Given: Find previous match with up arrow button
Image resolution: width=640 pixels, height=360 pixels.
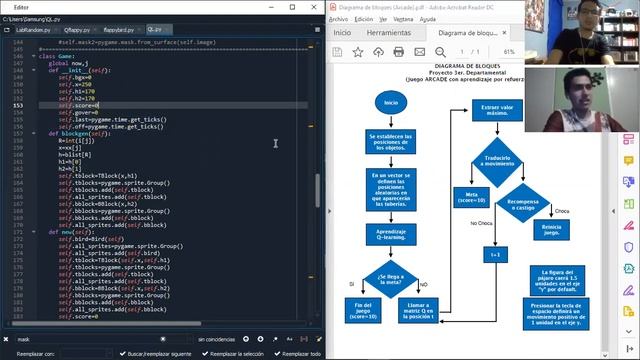Looking at the screenshot, I should coord(246,339).
